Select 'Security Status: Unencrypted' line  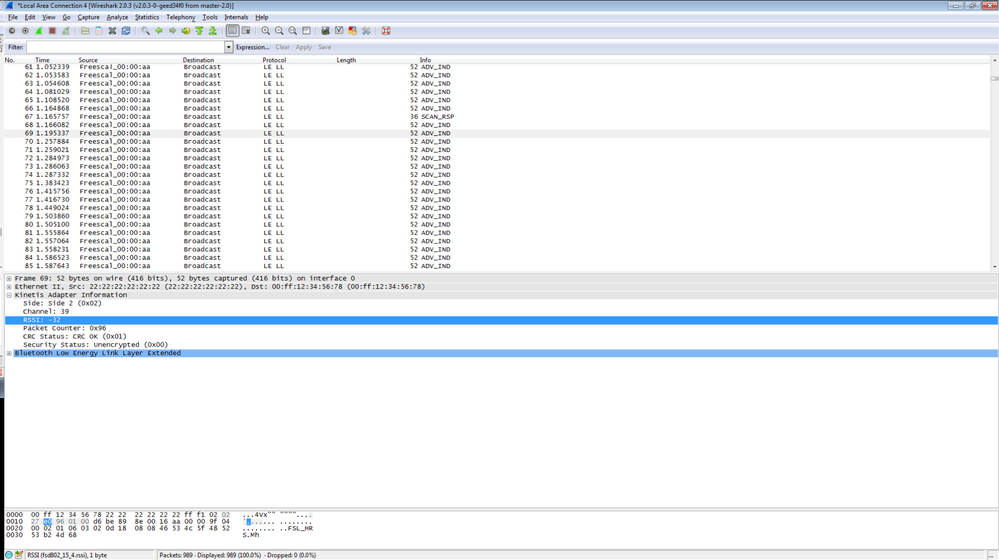pyautogui.click(x=96, y=345)
